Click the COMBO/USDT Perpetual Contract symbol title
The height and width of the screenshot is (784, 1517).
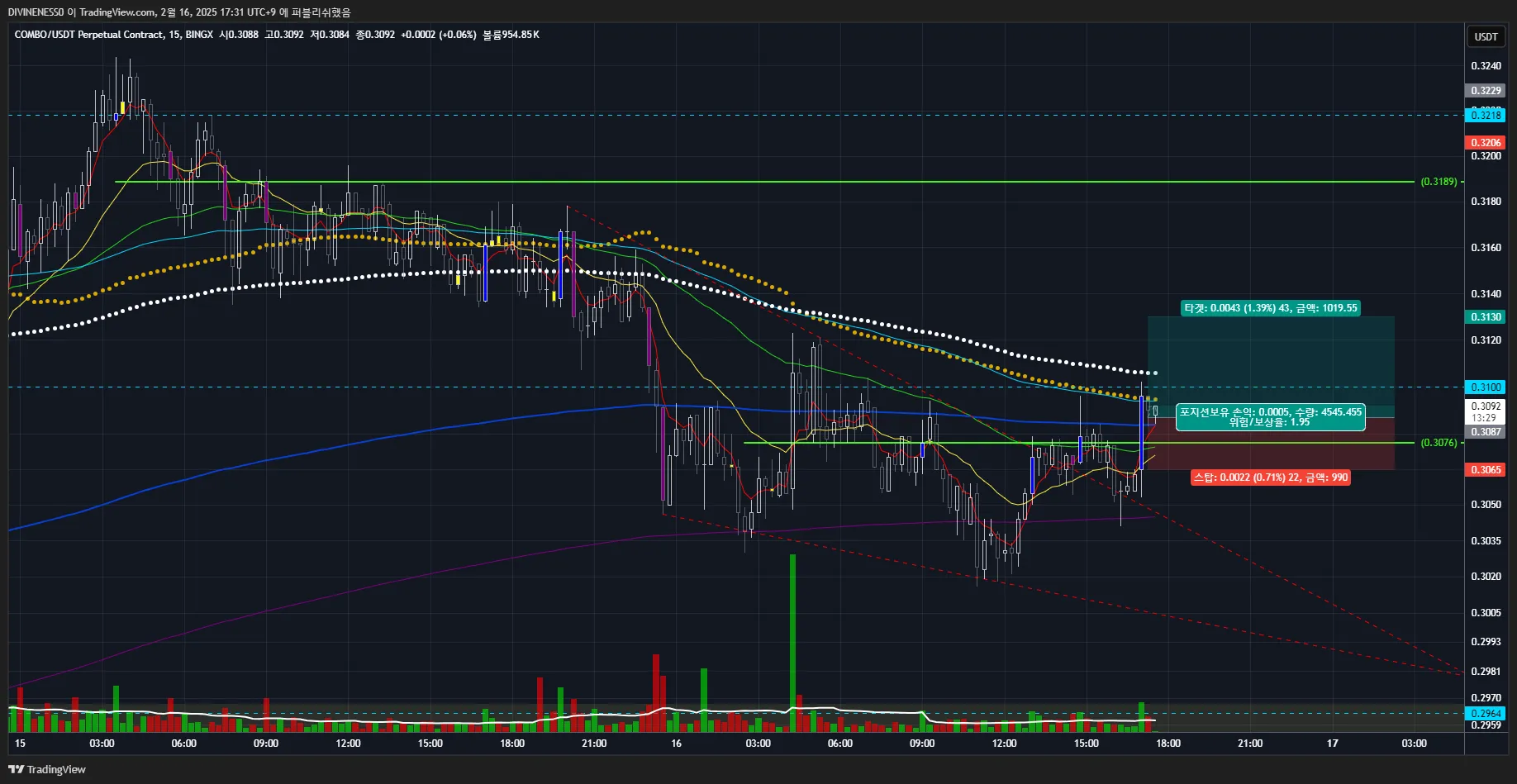[x=88, y=35]
